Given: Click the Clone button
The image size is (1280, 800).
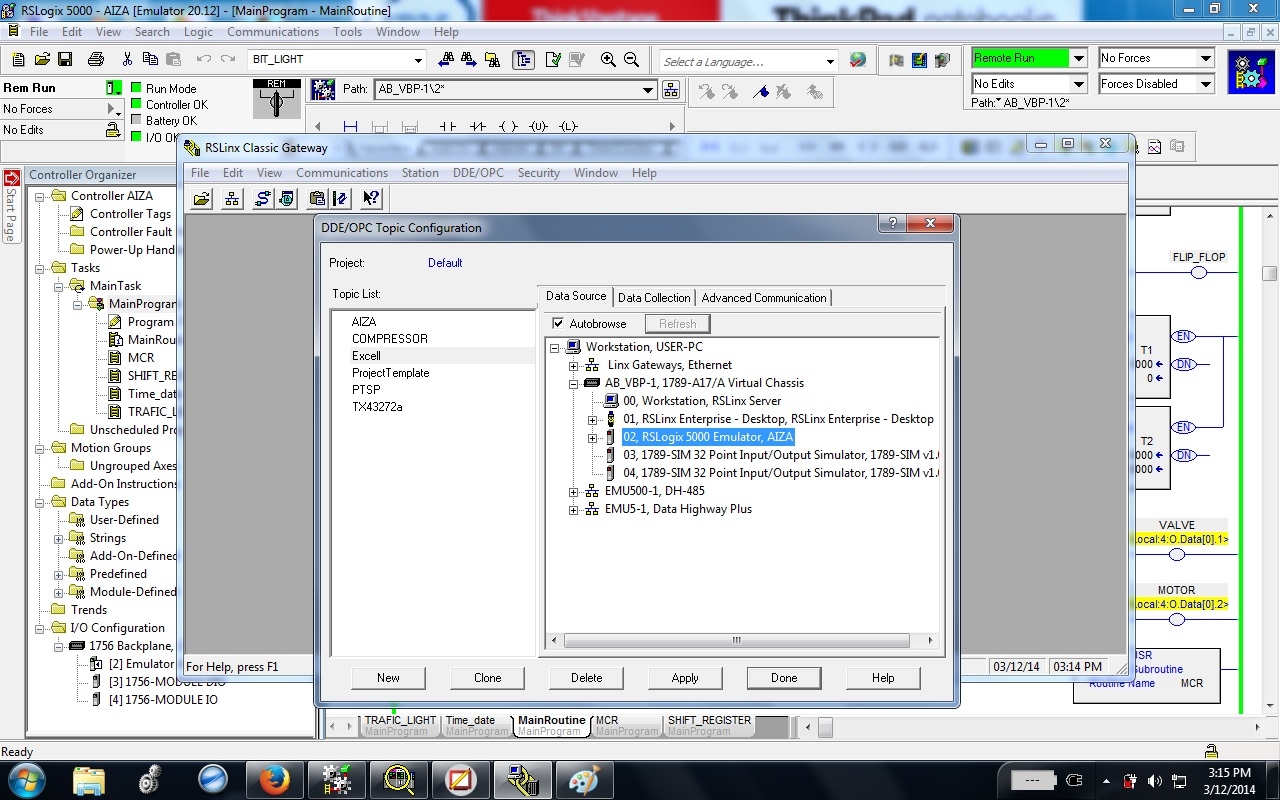Looking at the screenshot, I should [487, 678].
